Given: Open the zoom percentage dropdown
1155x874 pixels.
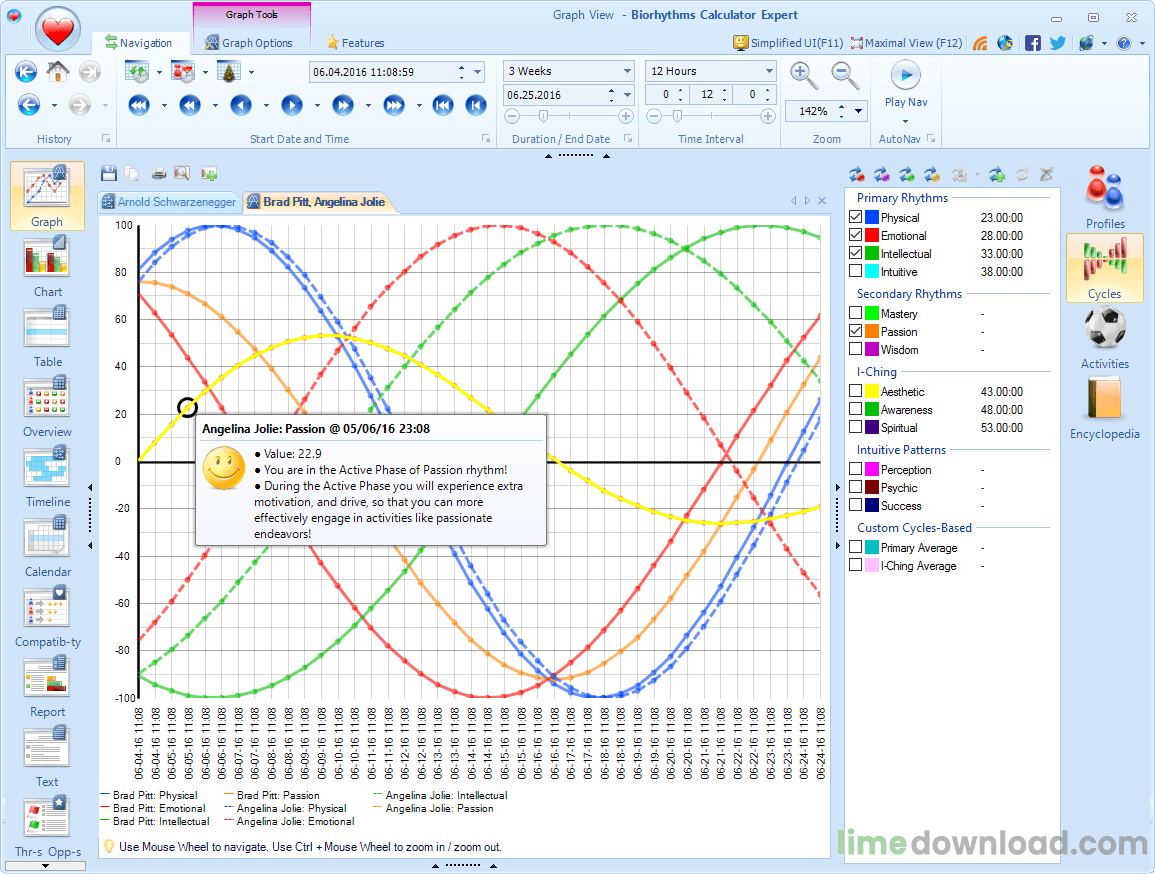Looking at the screenshot, I should 858,111.
